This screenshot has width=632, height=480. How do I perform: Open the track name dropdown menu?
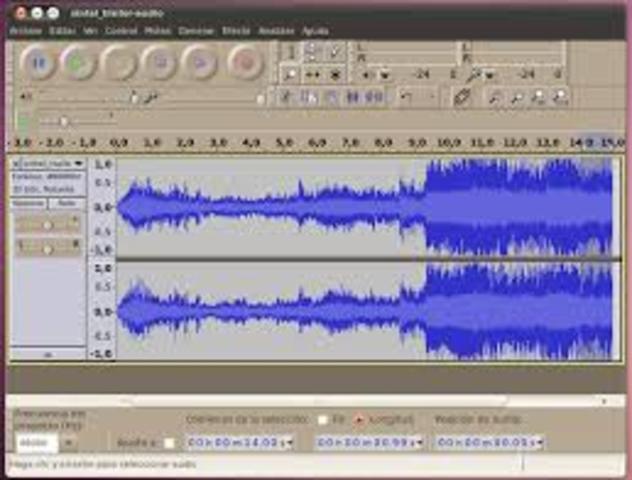(x=52, y=164)
